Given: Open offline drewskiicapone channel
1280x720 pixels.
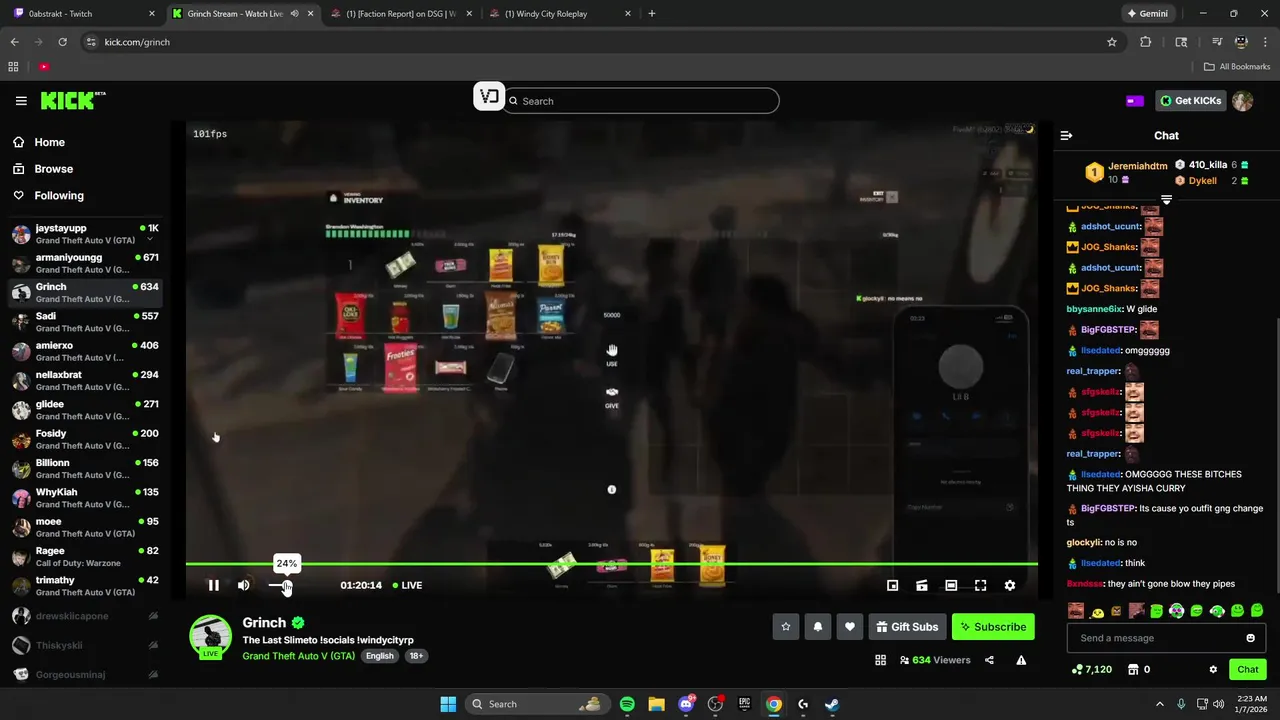Looking at the screenshot, I should tap(85, 616).
